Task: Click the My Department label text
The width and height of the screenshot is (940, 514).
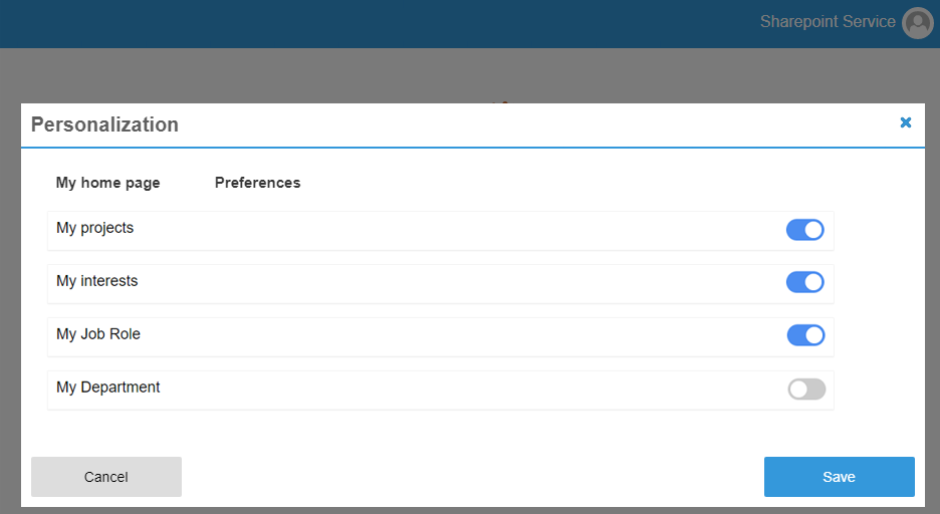Action: pos(108,387)
